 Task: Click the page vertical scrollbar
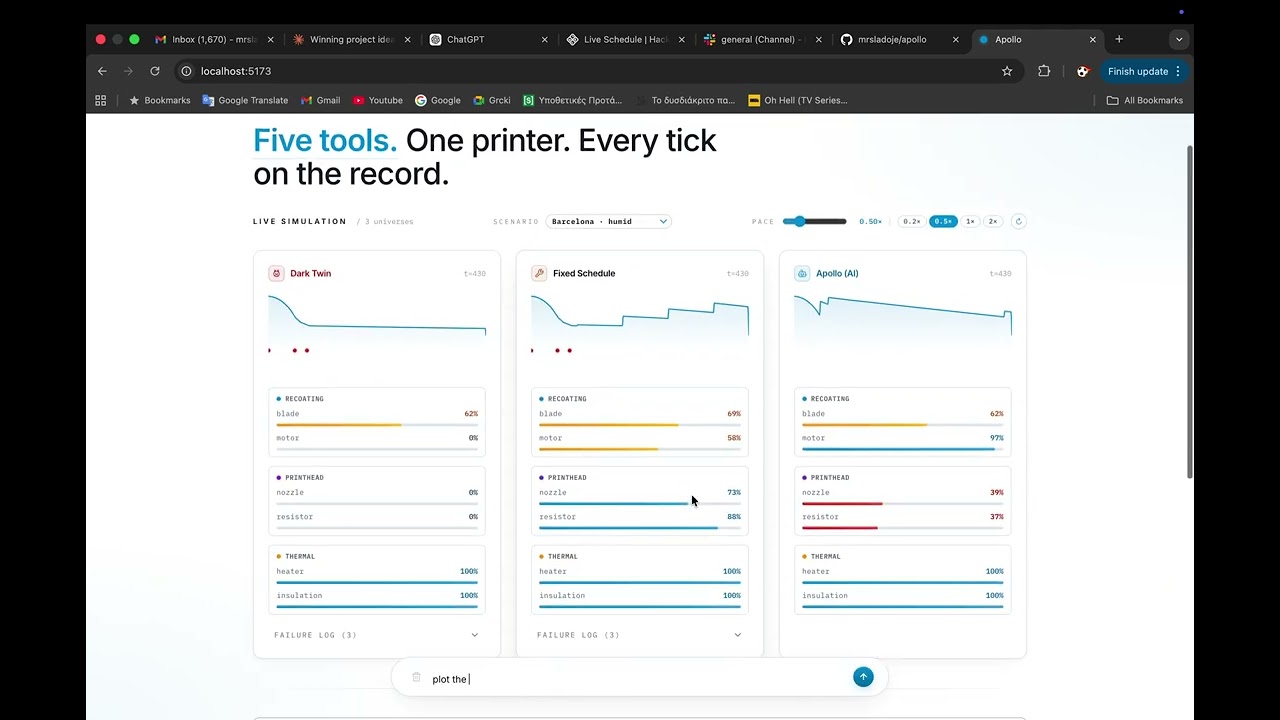pos(1189,312)
